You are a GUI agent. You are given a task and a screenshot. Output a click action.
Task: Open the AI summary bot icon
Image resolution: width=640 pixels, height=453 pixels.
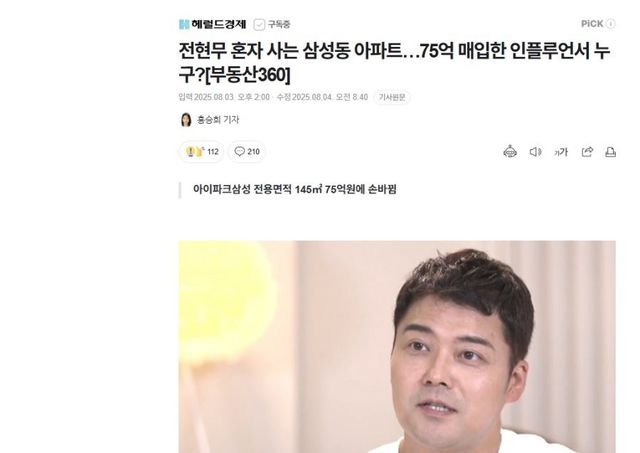click(x=510, y=152)
